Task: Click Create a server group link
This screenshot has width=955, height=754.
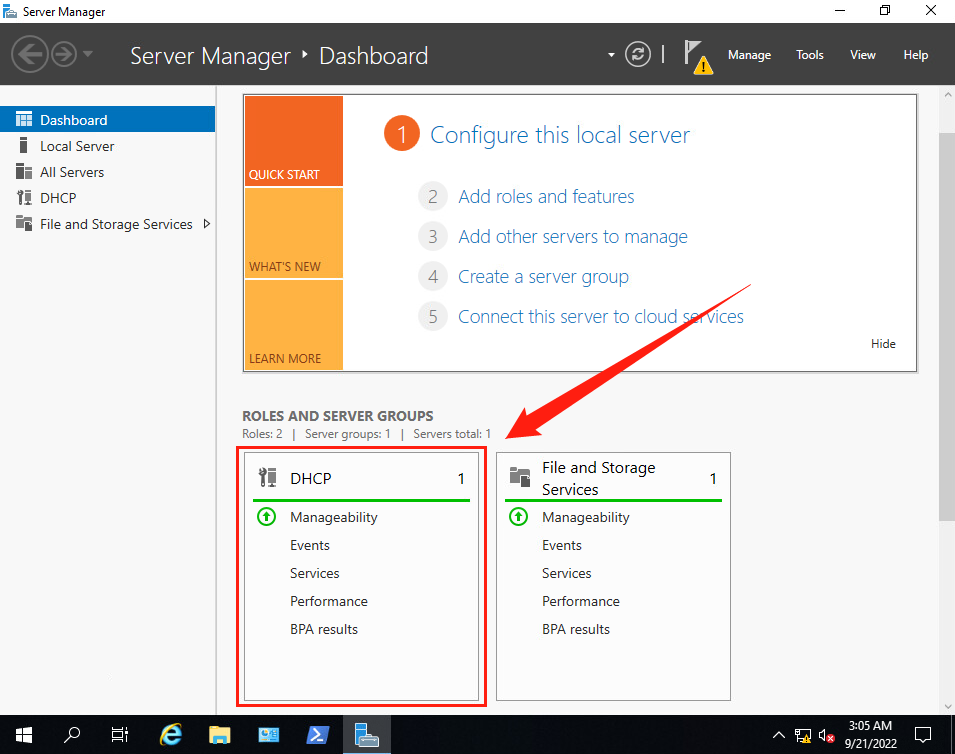Action: pyautogui.click(x=543, y=277)
